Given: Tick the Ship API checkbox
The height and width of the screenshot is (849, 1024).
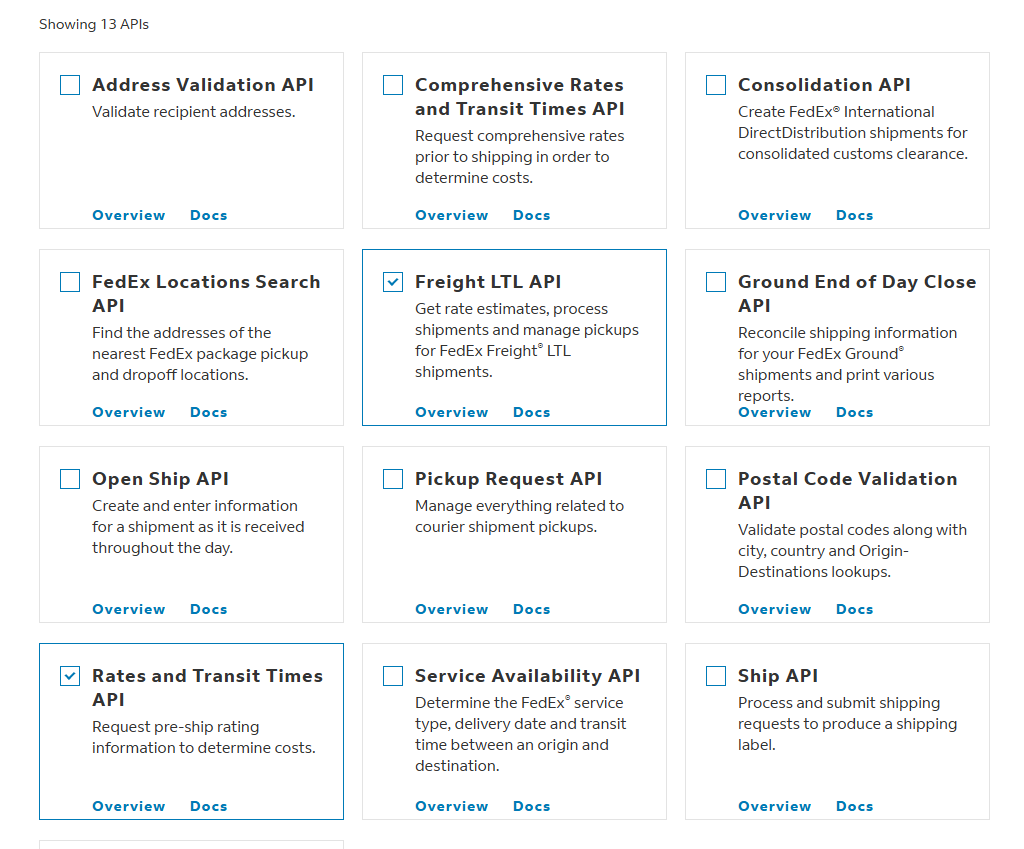Looking at the screenshot, I should pyautogui.click(x=716, y=676).
